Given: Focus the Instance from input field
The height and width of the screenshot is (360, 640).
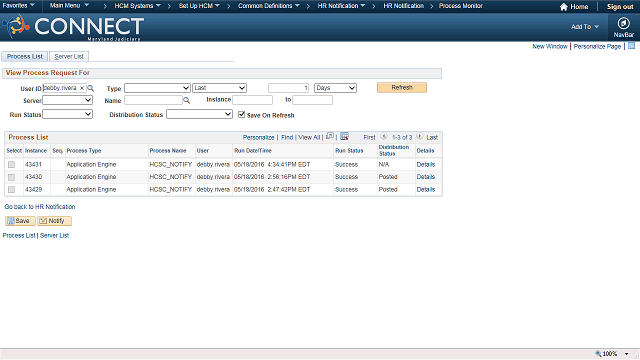Looking at the screenshot, I should tap(252, 100).
